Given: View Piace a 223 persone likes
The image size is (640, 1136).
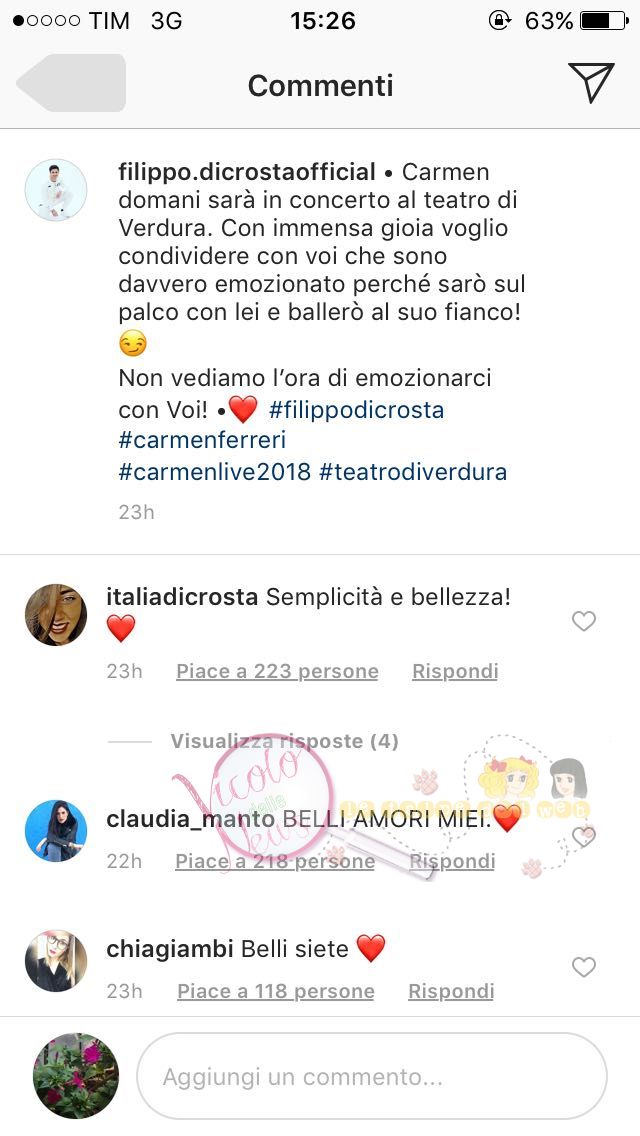Looking at the screenshot, I should [x=277, y=672].
